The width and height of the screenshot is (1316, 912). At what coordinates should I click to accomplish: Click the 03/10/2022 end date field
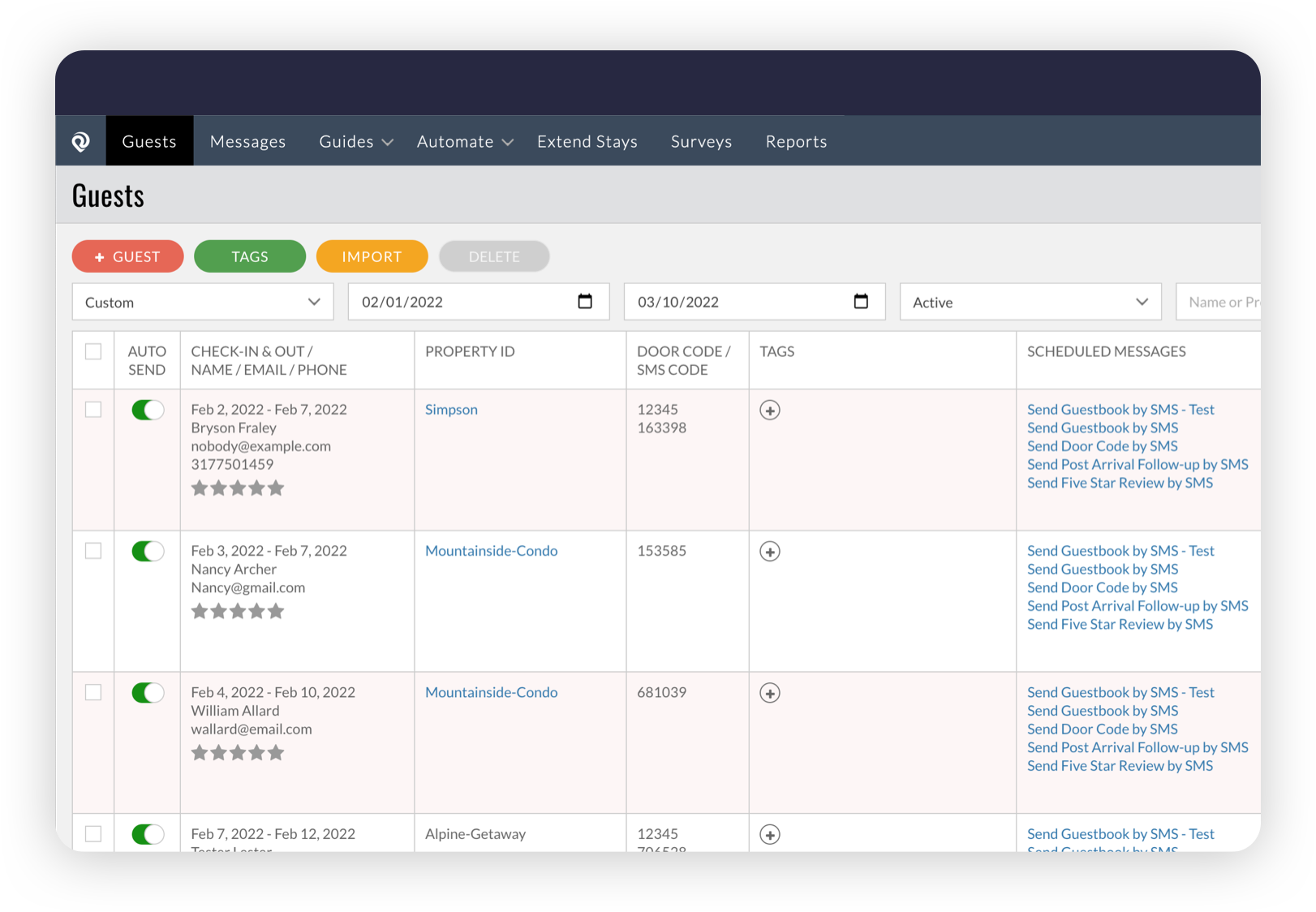pyautogui.click(x=755, y=302)
